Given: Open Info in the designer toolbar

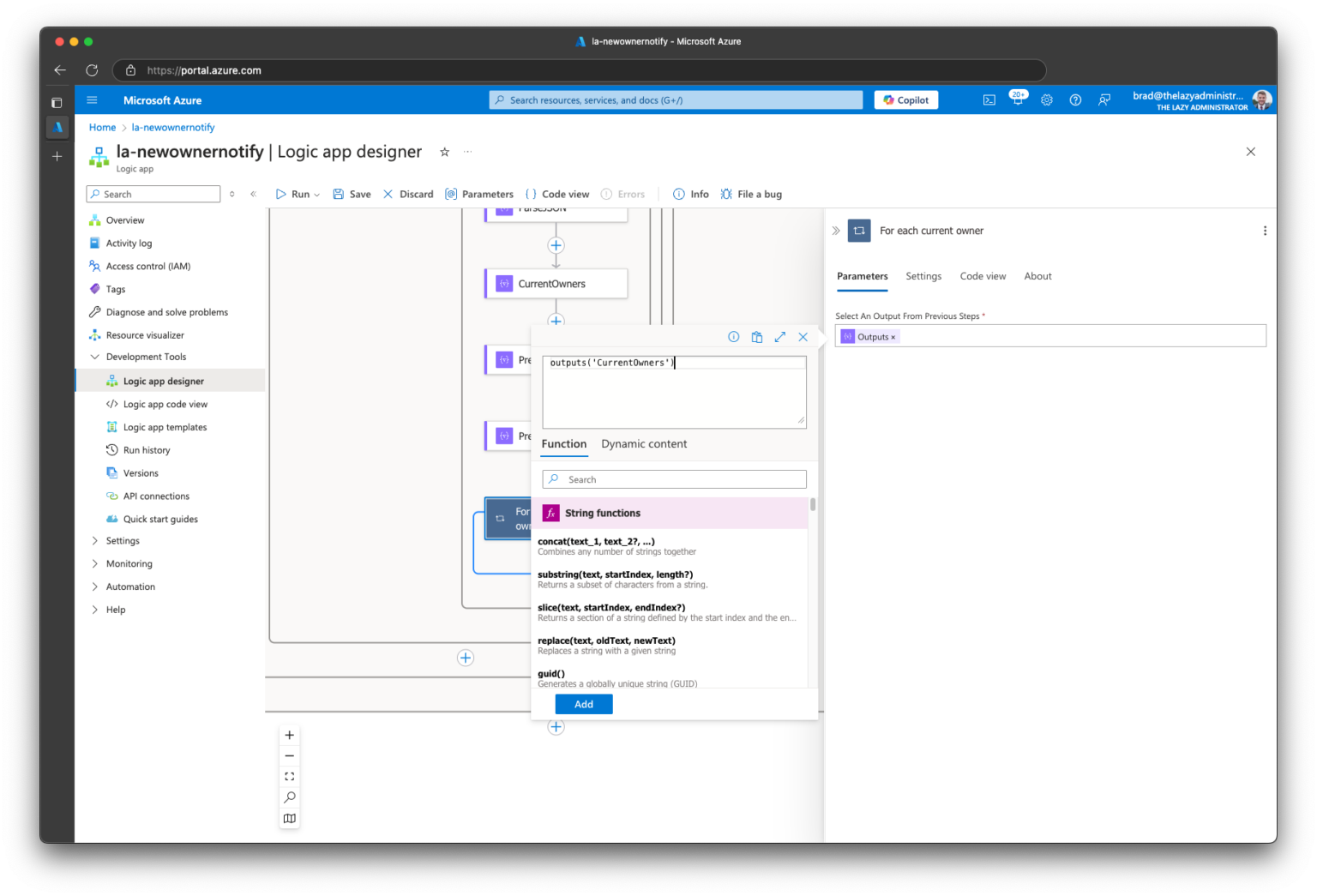Looking at the screenshot, I should pos(691,195).
